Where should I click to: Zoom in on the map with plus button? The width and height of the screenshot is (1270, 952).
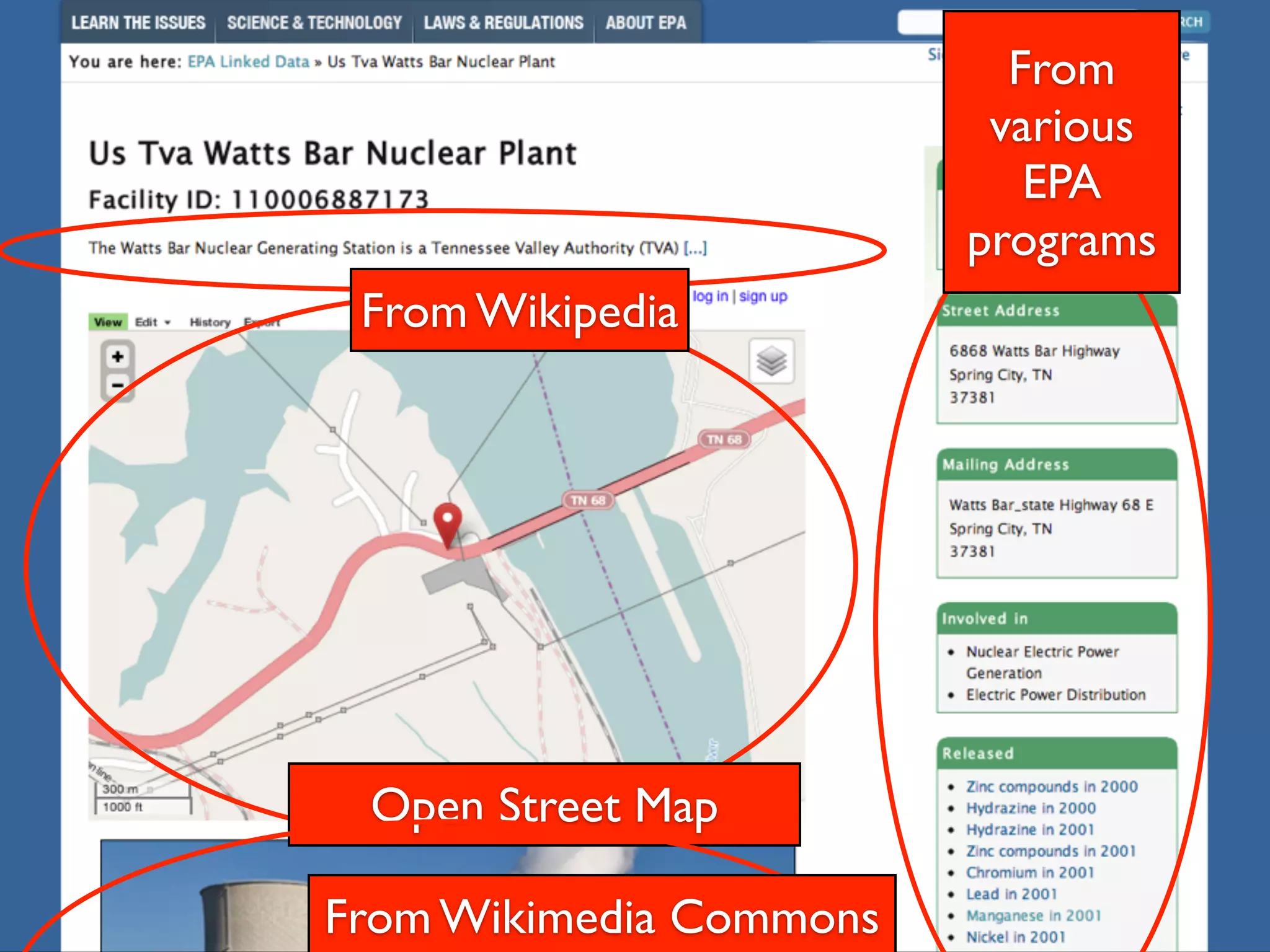point(118,356)
